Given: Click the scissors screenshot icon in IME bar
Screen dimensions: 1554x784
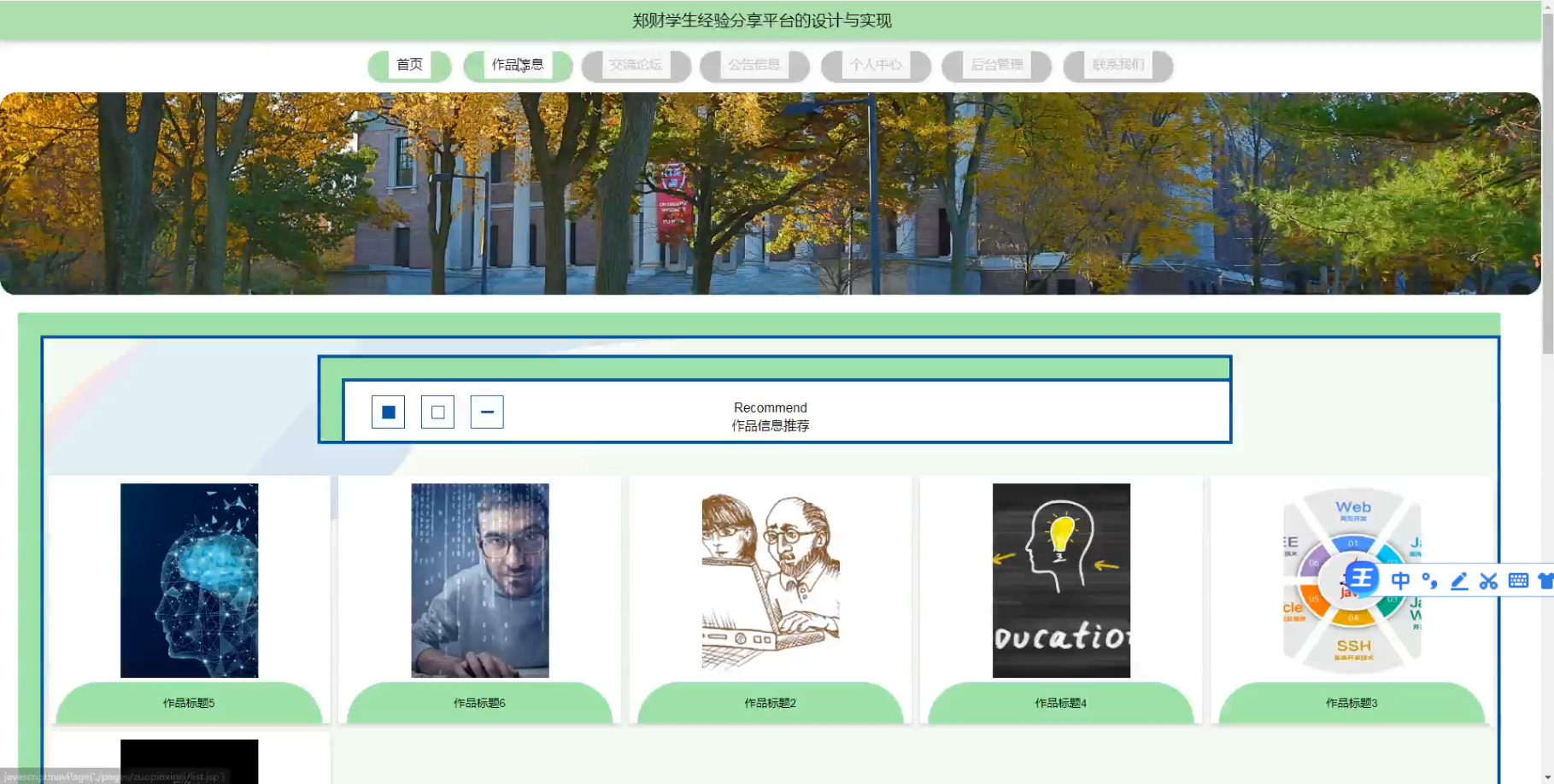Looking at the screenshot, I should pyautogui.click(x=1488, y=581).
